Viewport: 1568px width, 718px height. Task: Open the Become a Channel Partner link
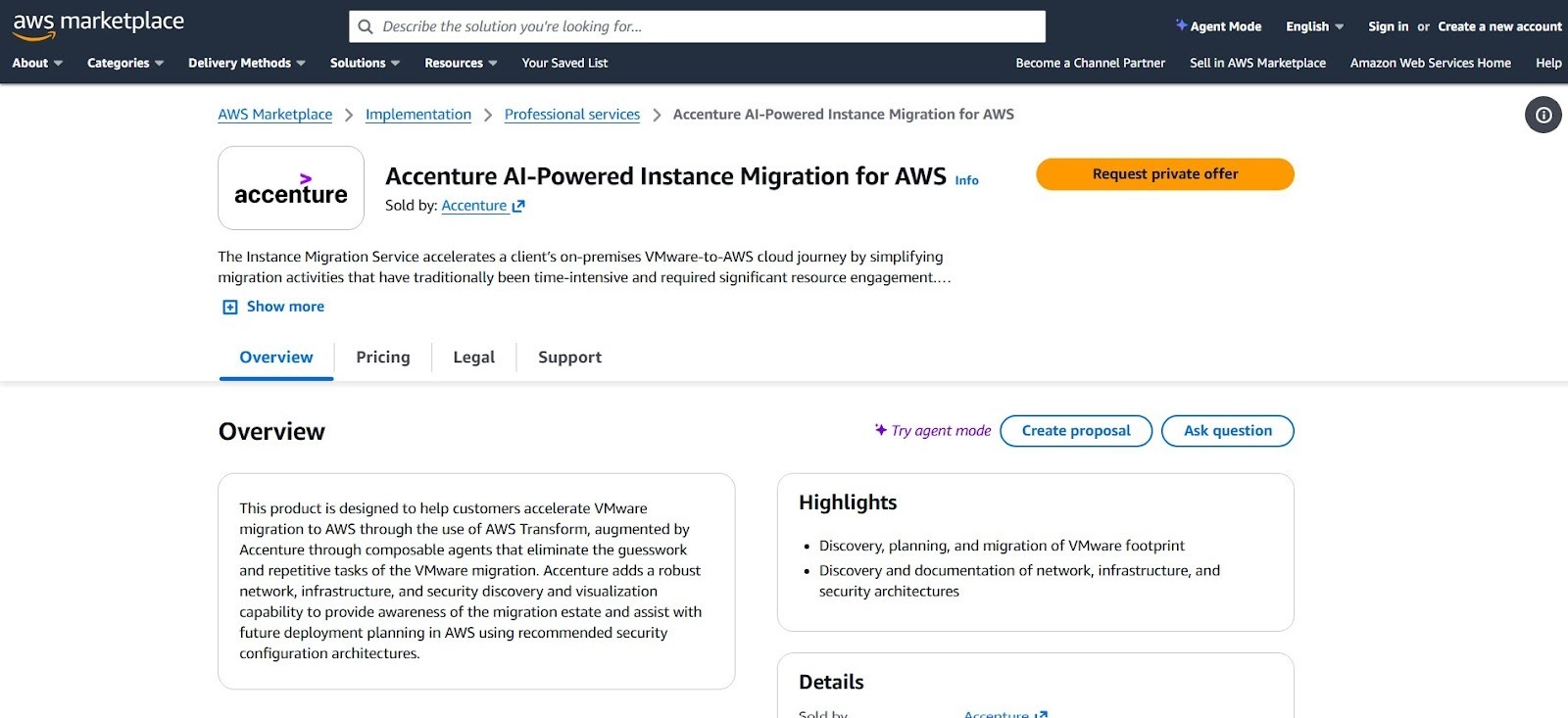[1090, 63]
